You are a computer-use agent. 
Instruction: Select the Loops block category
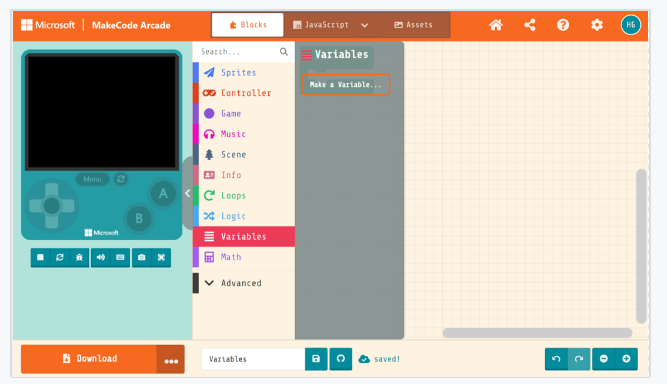click(244, 196)
